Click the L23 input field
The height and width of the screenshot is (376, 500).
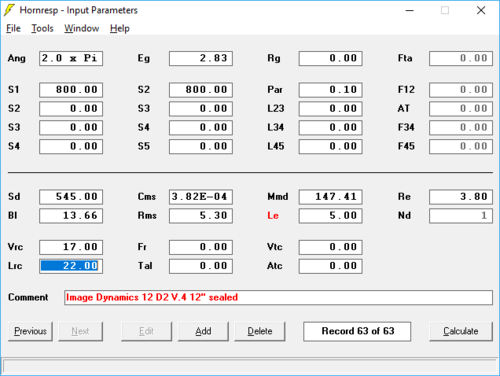tap(330, 109)
